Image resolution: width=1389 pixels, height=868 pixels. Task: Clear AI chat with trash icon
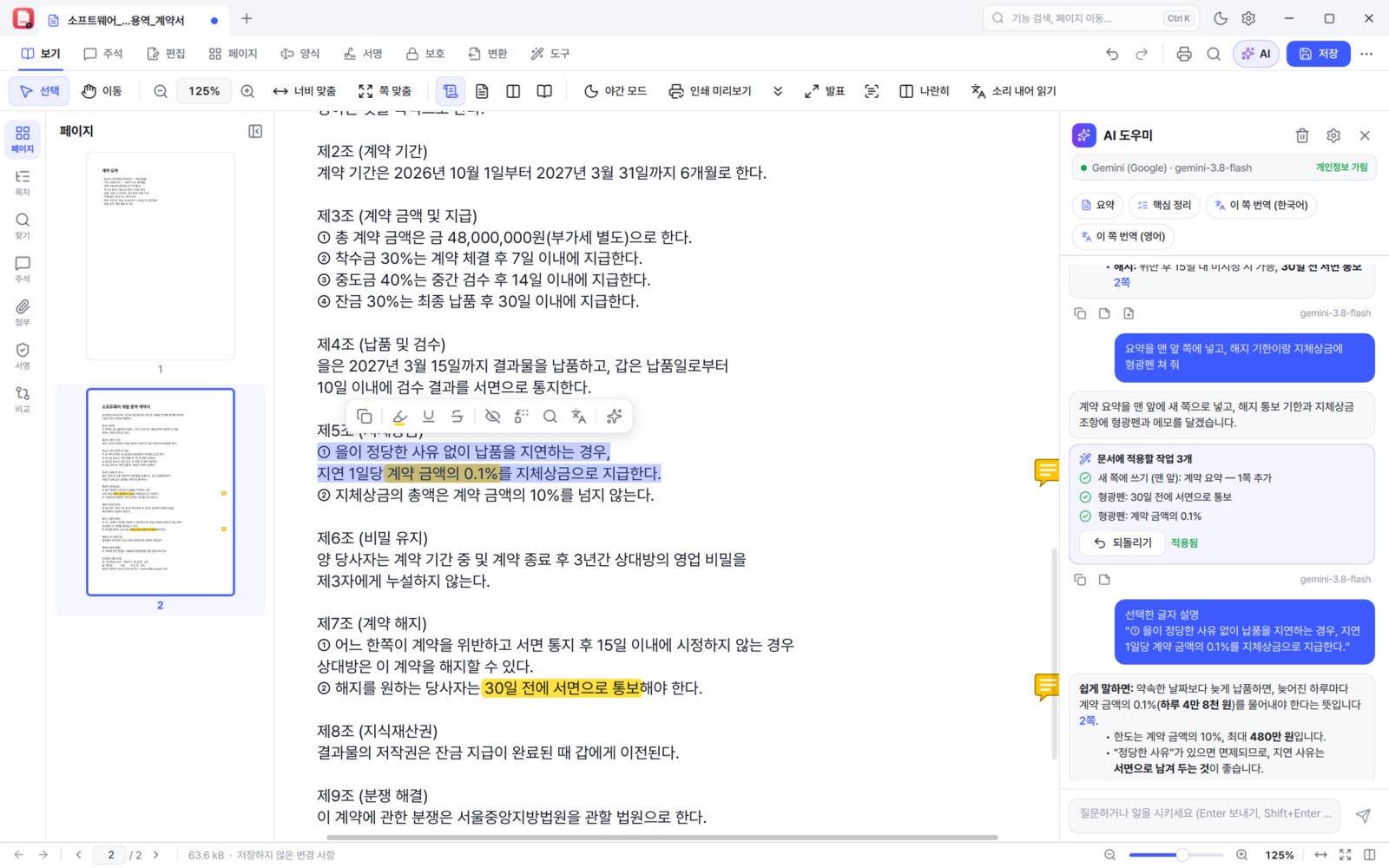pyautogui.click(x=1302, y=135)
